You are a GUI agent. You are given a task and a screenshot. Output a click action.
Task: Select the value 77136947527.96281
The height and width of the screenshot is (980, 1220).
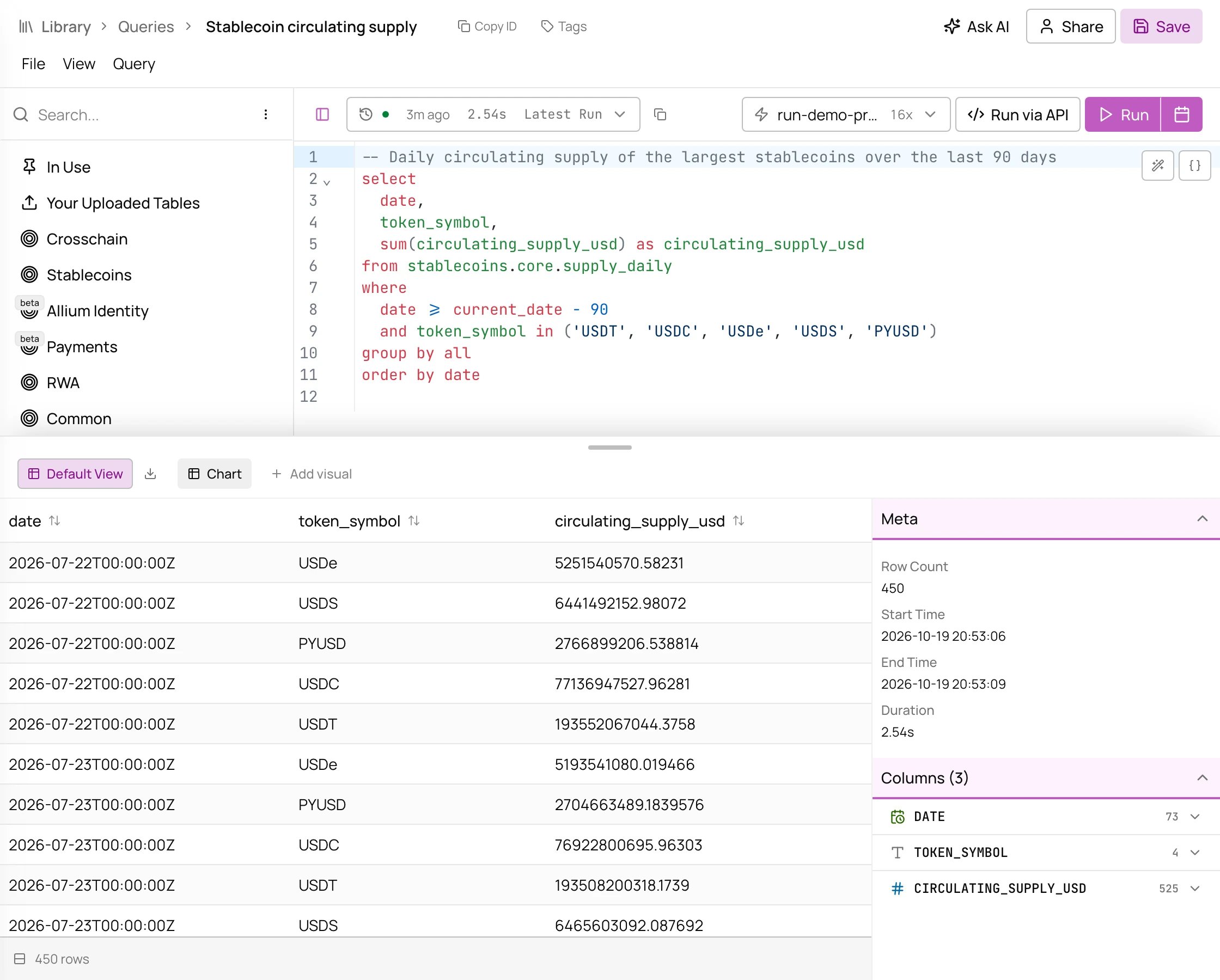click(x=623, y=684)
